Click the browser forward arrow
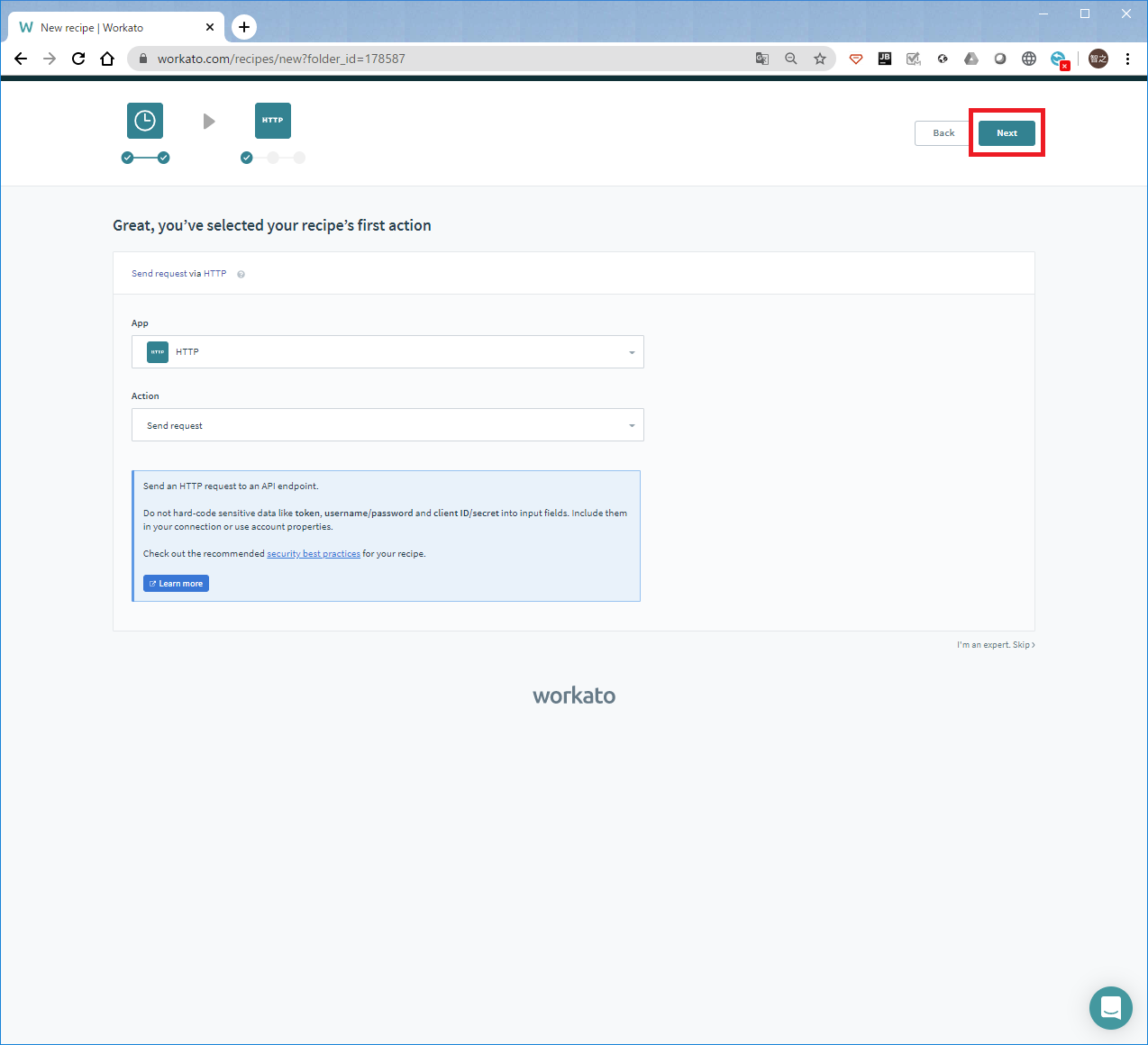This screenshot has height=1045, width=1148. [x=50, y=59]
